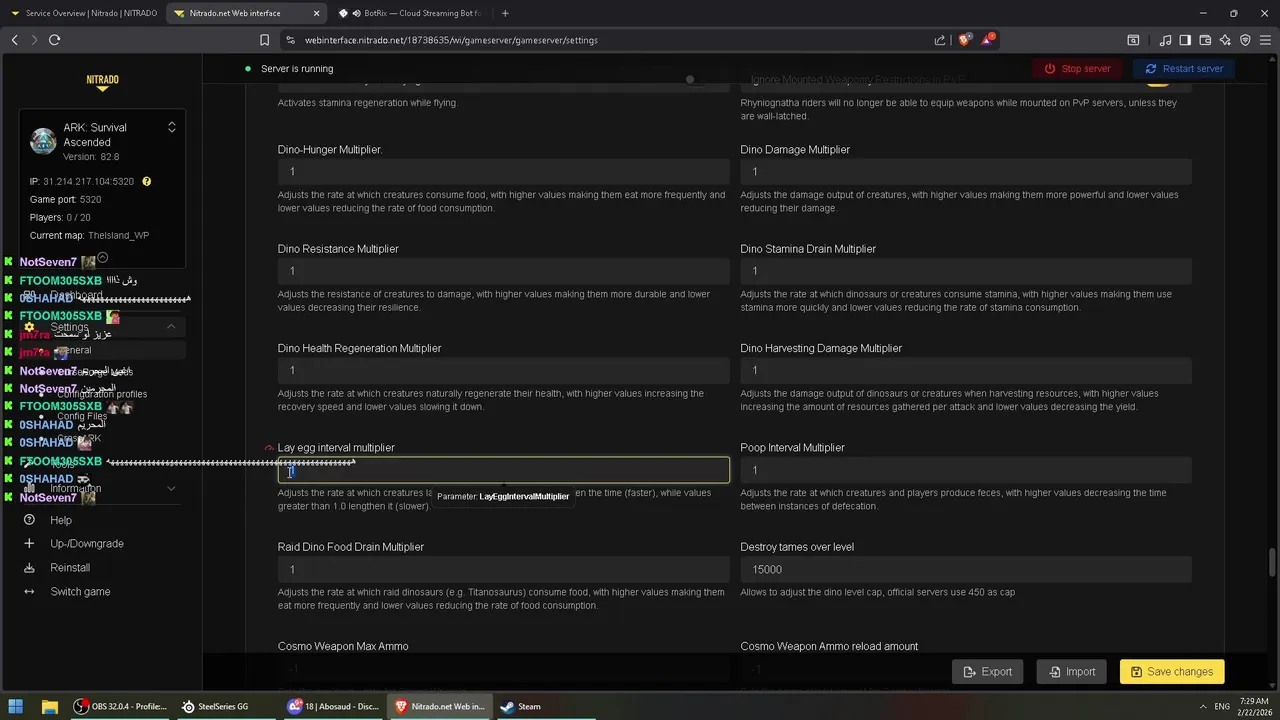
Task: Click the ARK game thumbnail icon
Action: 43,141
